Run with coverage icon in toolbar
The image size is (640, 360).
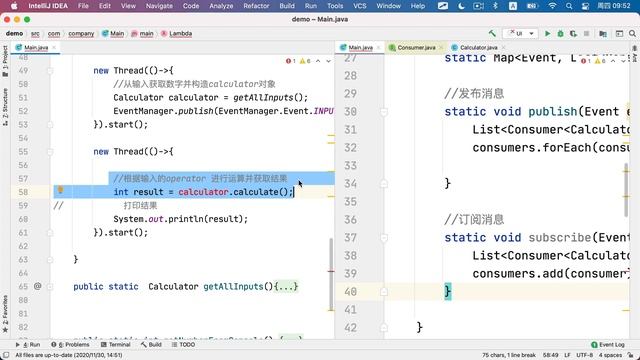click(x=573, y=33)
